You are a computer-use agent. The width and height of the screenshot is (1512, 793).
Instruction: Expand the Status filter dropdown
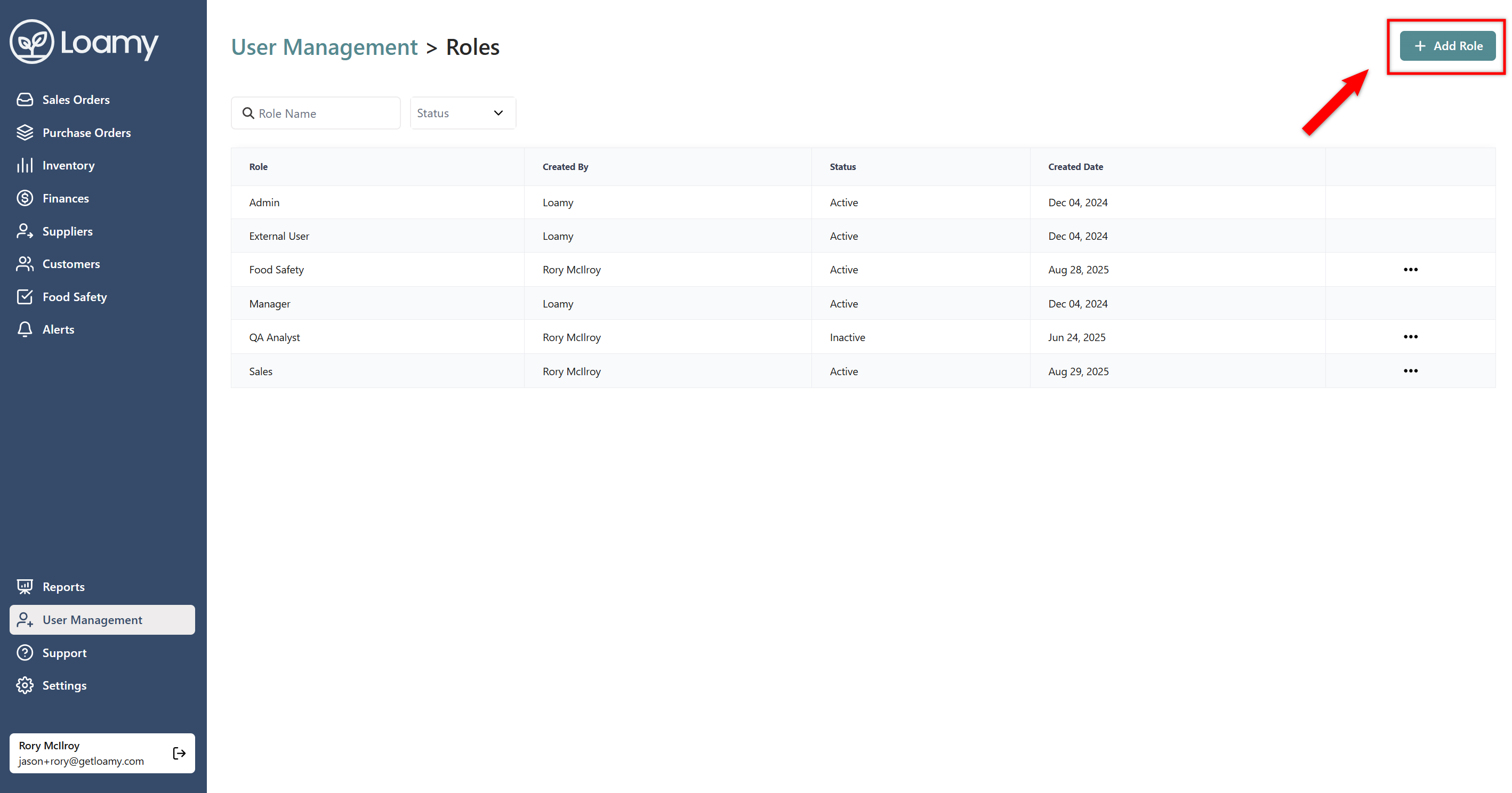click(x=463, y=113)
